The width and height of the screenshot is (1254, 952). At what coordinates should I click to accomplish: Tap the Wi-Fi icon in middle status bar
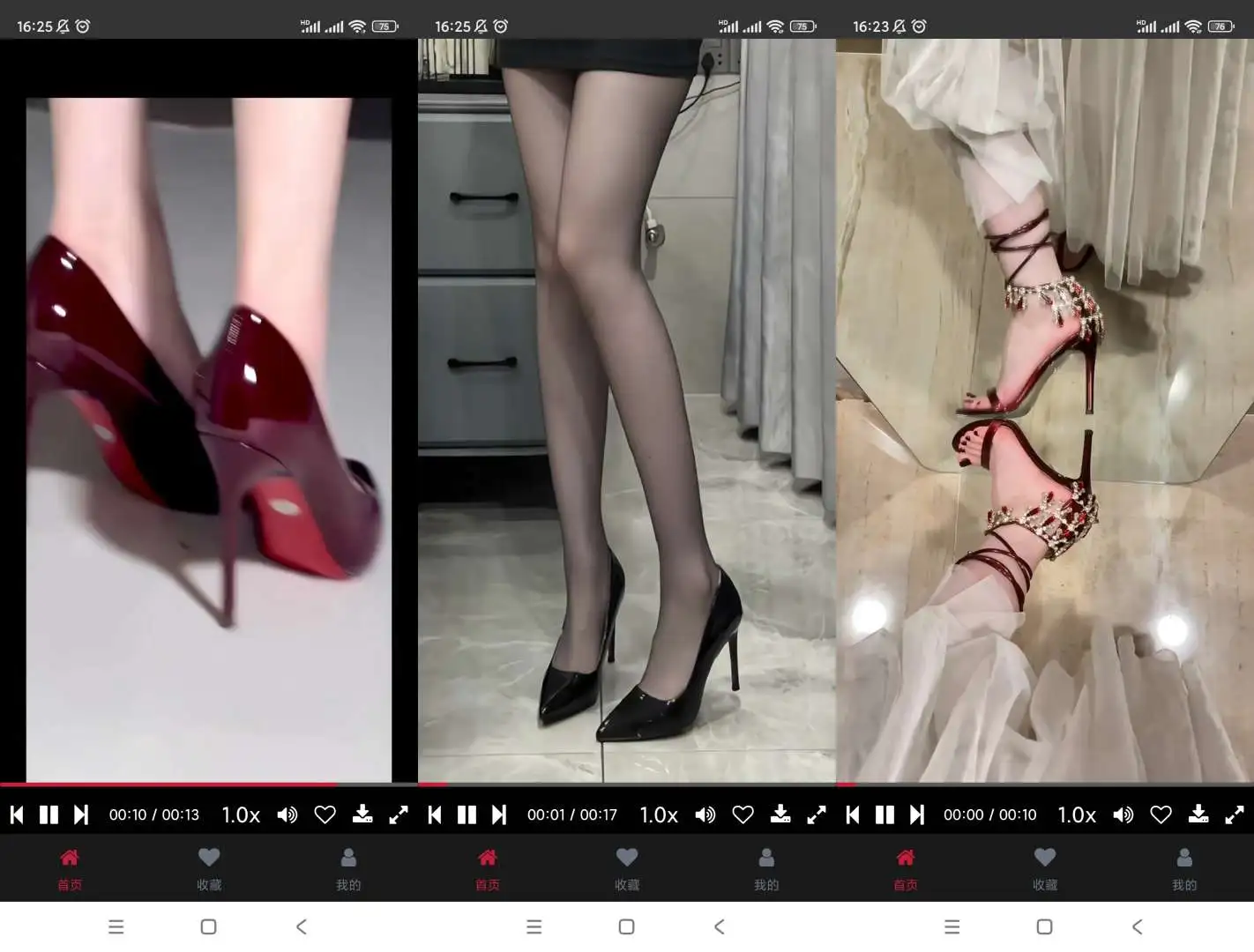[776, 26]
